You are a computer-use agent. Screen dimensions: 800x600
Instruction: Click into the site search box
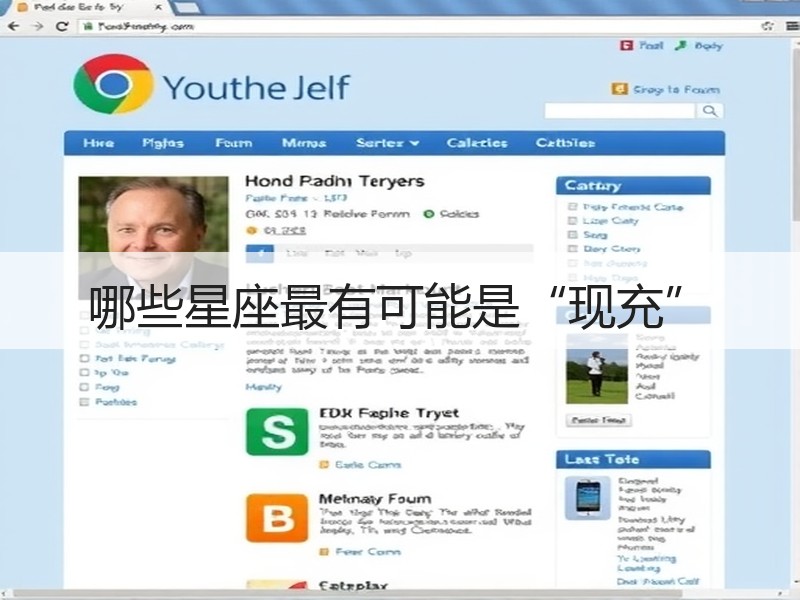(620, 111)
